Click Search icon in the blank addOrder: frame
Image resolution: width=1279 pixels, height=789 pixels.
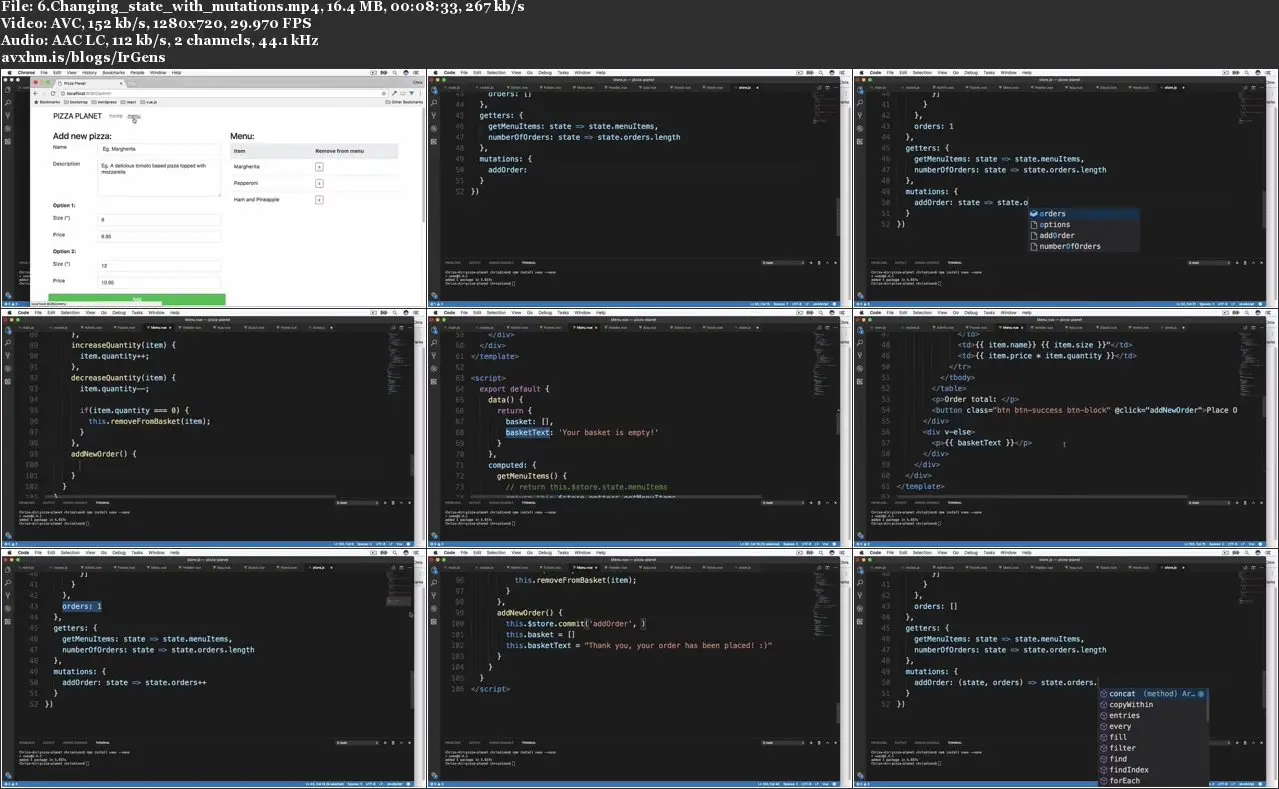pos(434,103)
